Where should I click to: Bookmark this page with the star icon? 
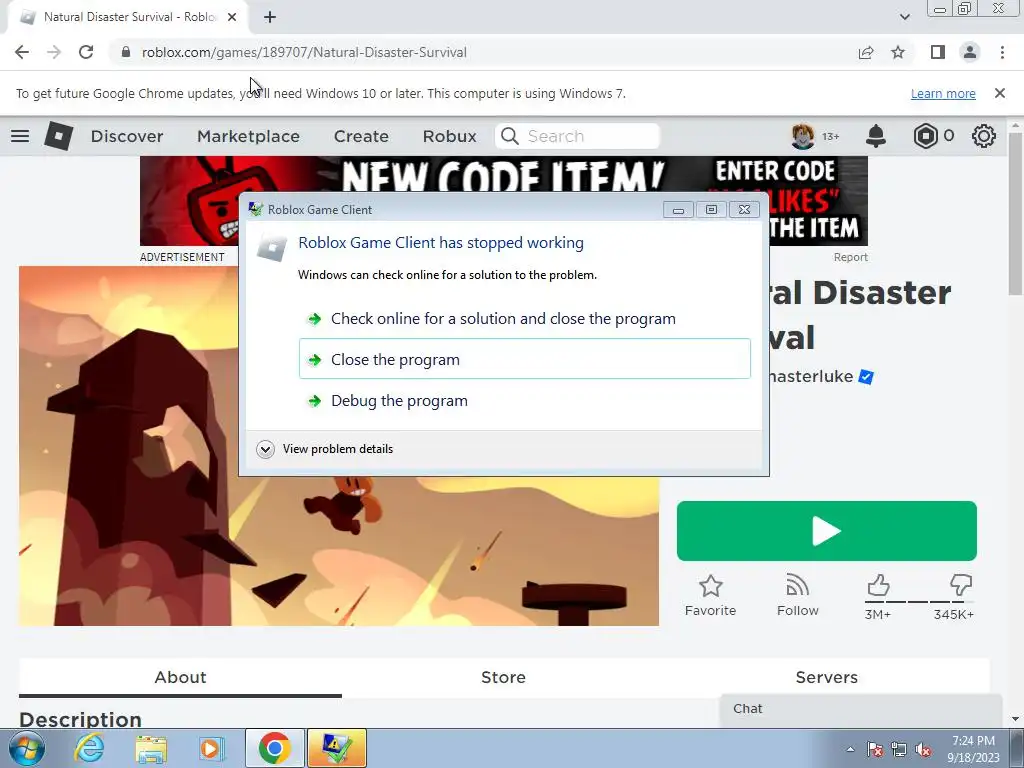(x=898, y=52)
